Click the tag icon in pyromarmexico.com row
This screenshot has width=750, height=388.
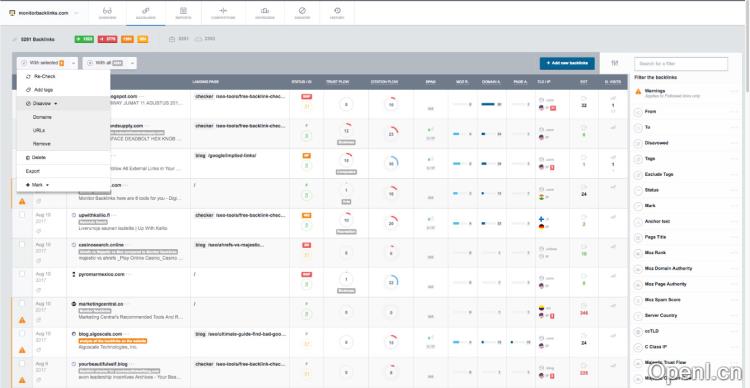coord(38,290)
